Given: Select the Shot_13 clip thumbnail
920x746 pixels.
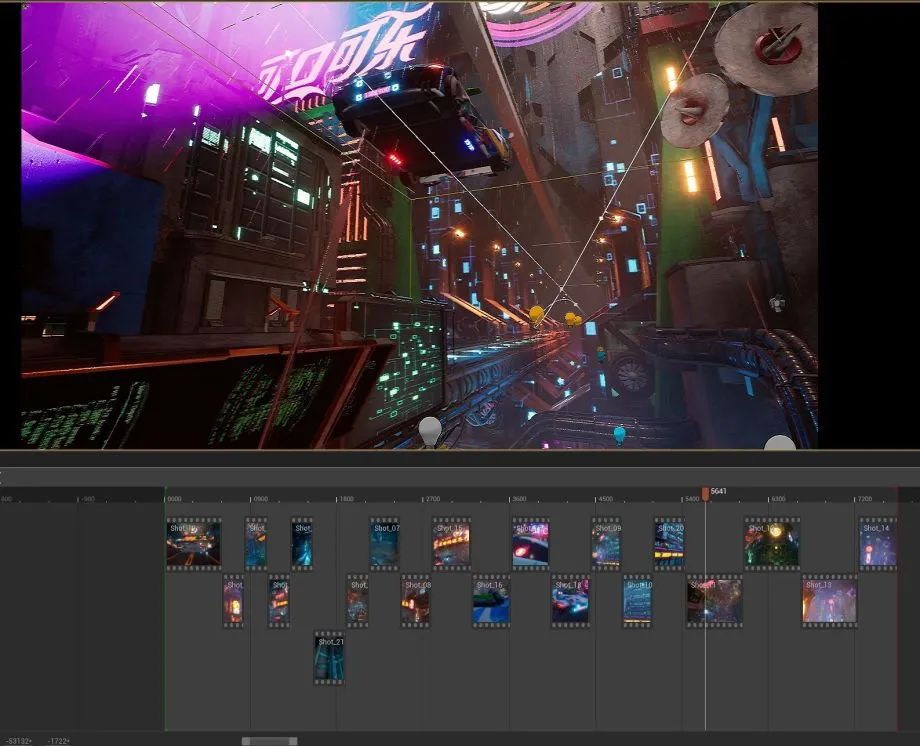Looking at the screenshot, I should coord(830,601).
